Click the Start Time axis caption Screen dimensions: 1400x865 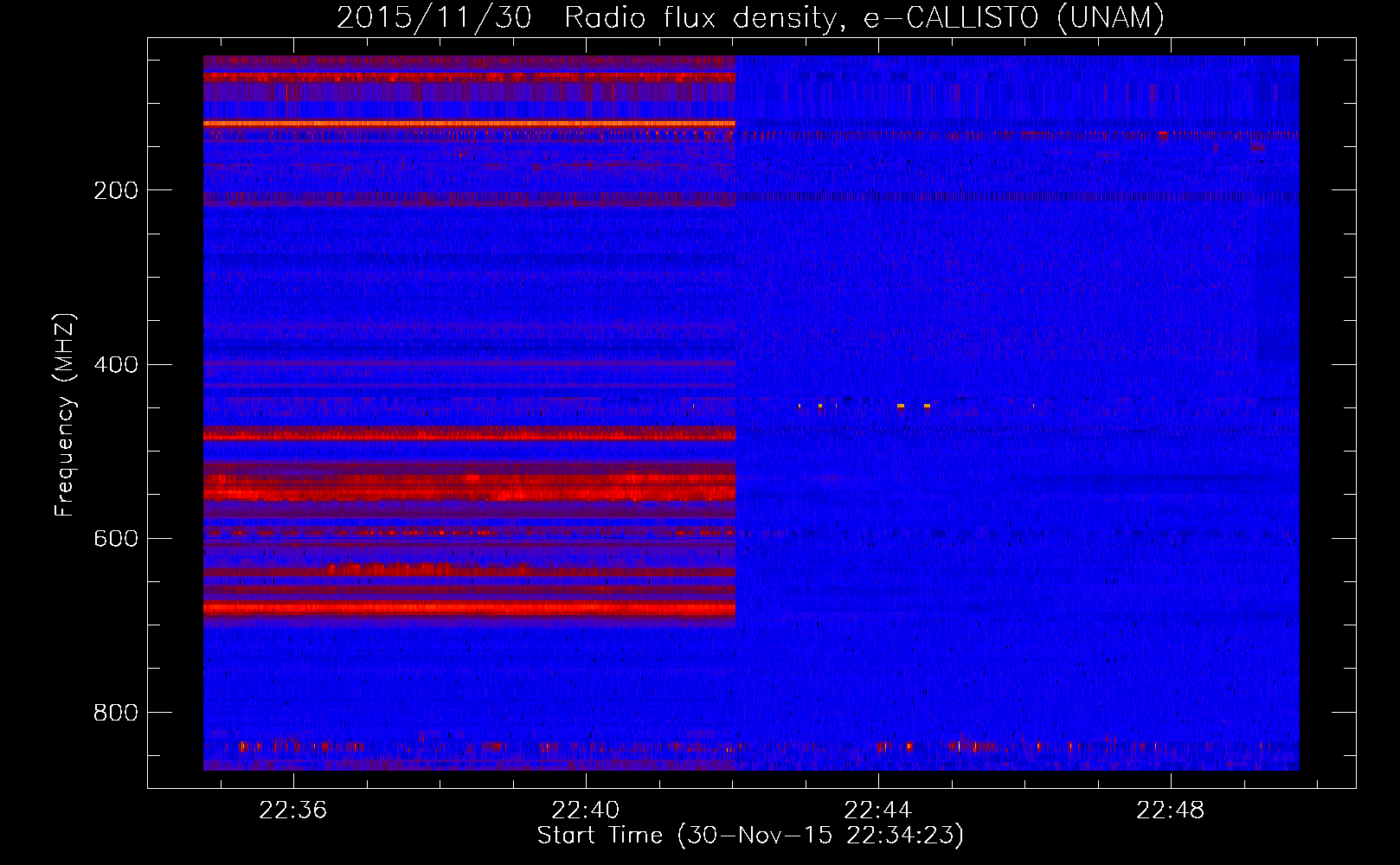(750, 836)
